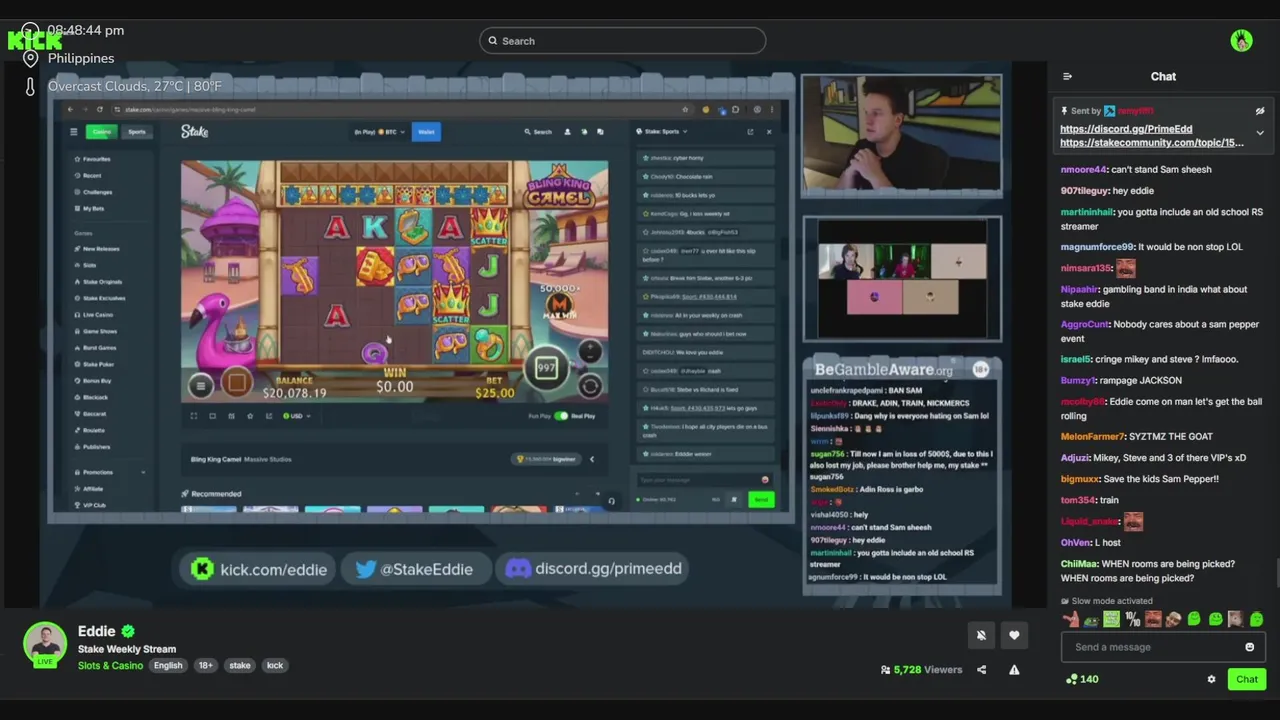Add game to favourites with star icon
This screenshot has width=1280, height=720.
(x=249, y=416)
